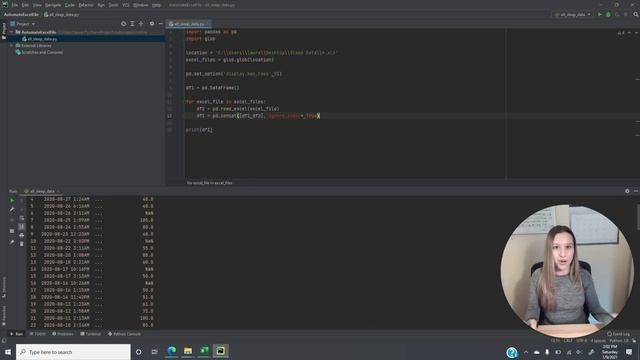This screenshot has width=640, height=360.
Task: Hide the Project tool window with minus icon
Action: click(x=160, y=24)
